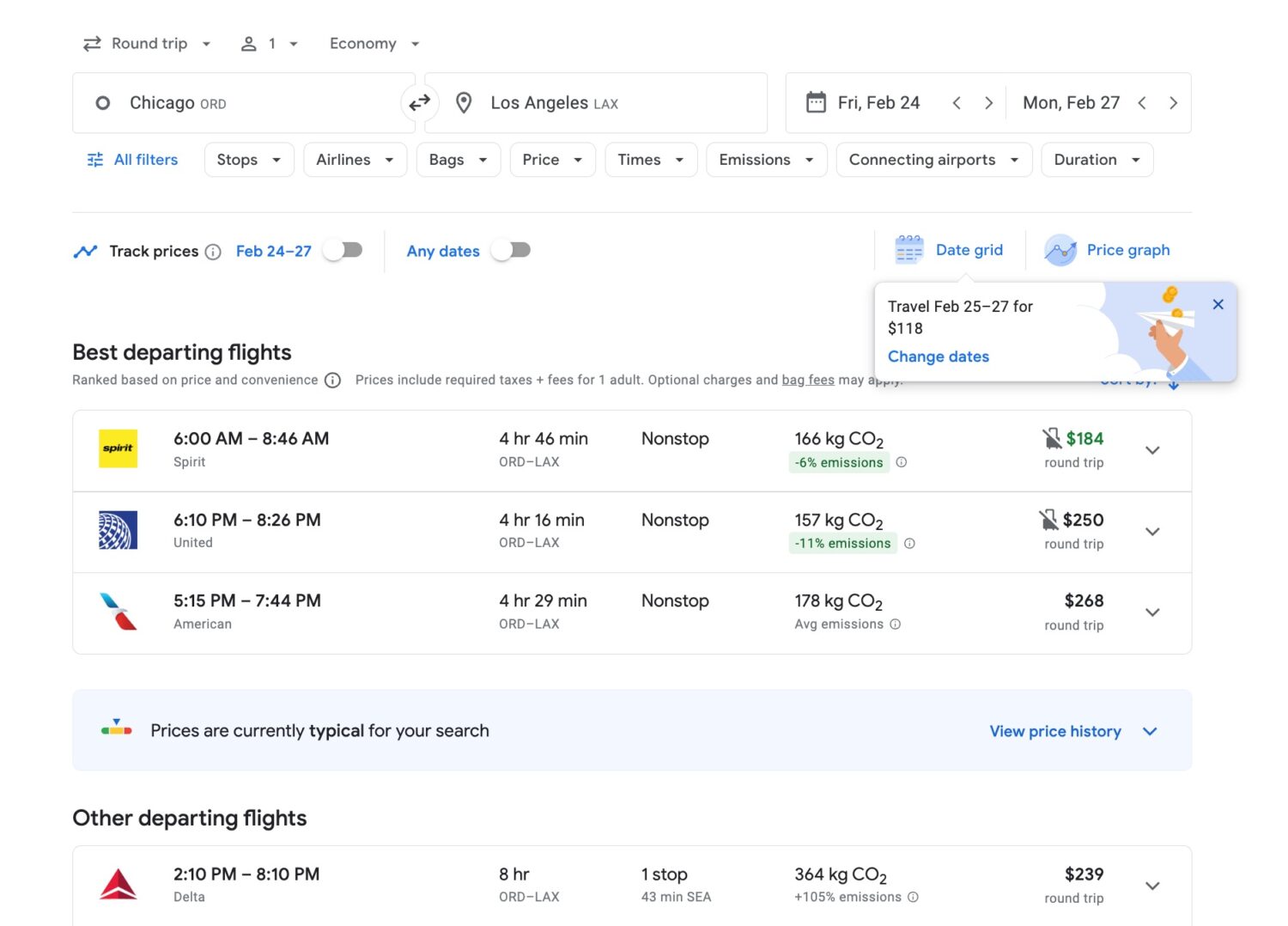Expand details for the American flight
Image resolution: width=1288 pixels, height=926 pixels.
(x=1153, y=612)
